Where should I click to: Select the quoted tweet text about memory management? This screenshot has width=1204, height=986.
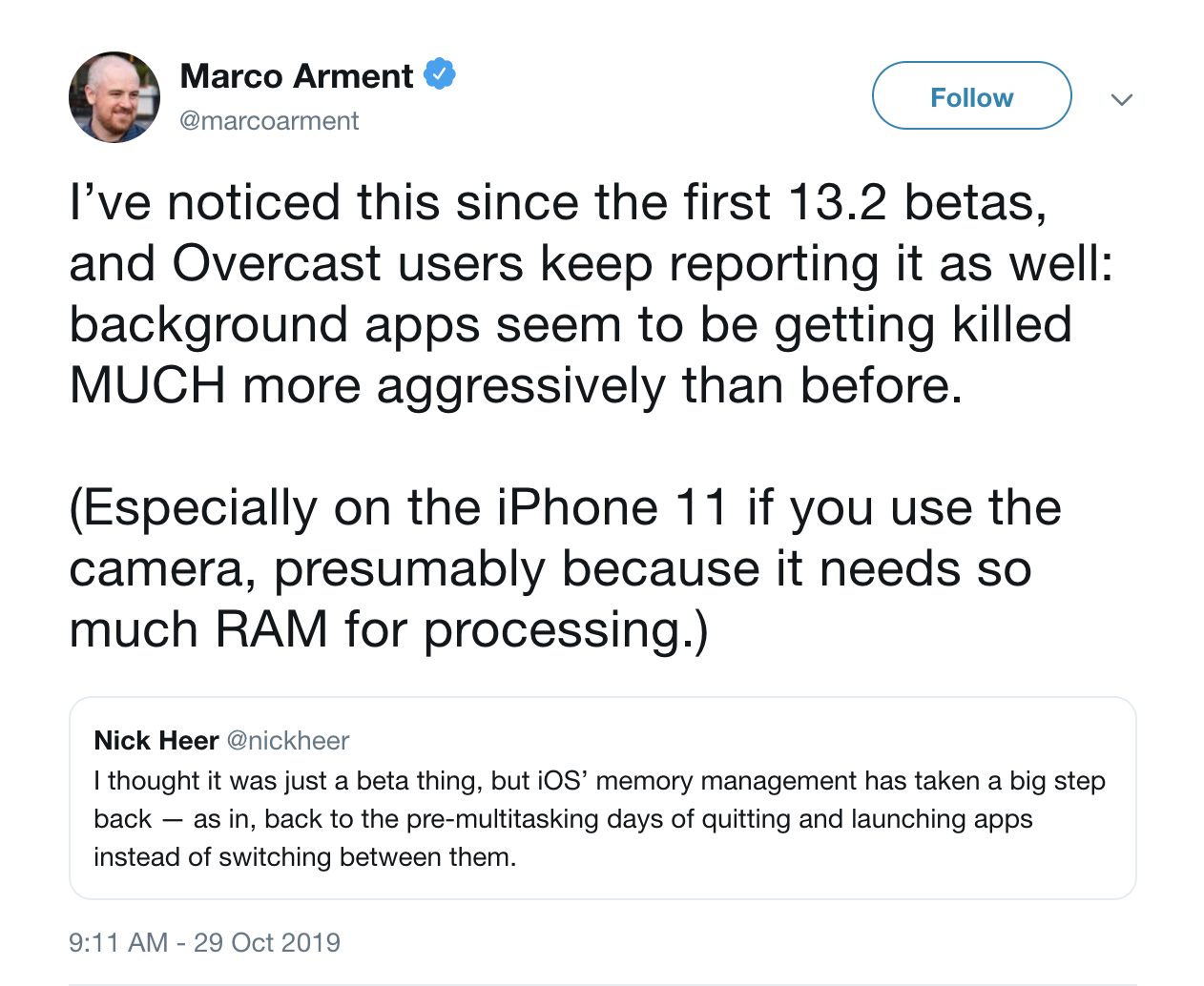pyautogui.click(x=599, y=818)
